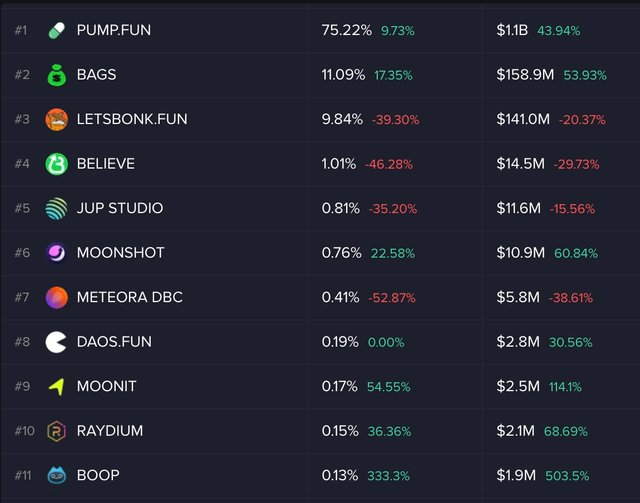
Task: Click the green BAGS money bag icon
Action: point(57,75)
